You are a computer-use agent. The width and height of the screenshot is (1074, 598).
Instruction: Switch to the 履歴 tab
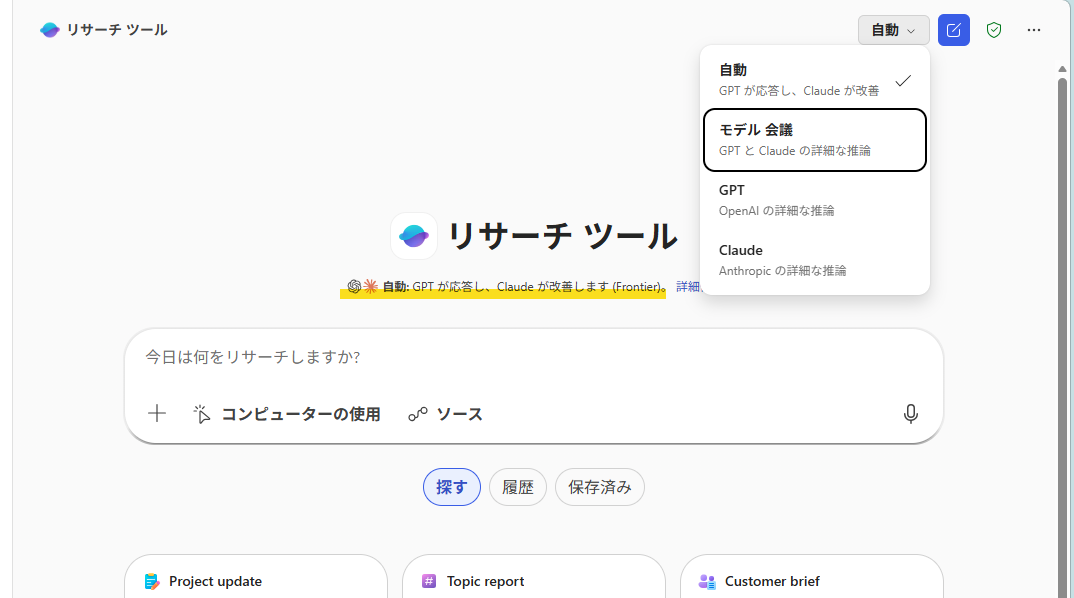coord(518,487)
